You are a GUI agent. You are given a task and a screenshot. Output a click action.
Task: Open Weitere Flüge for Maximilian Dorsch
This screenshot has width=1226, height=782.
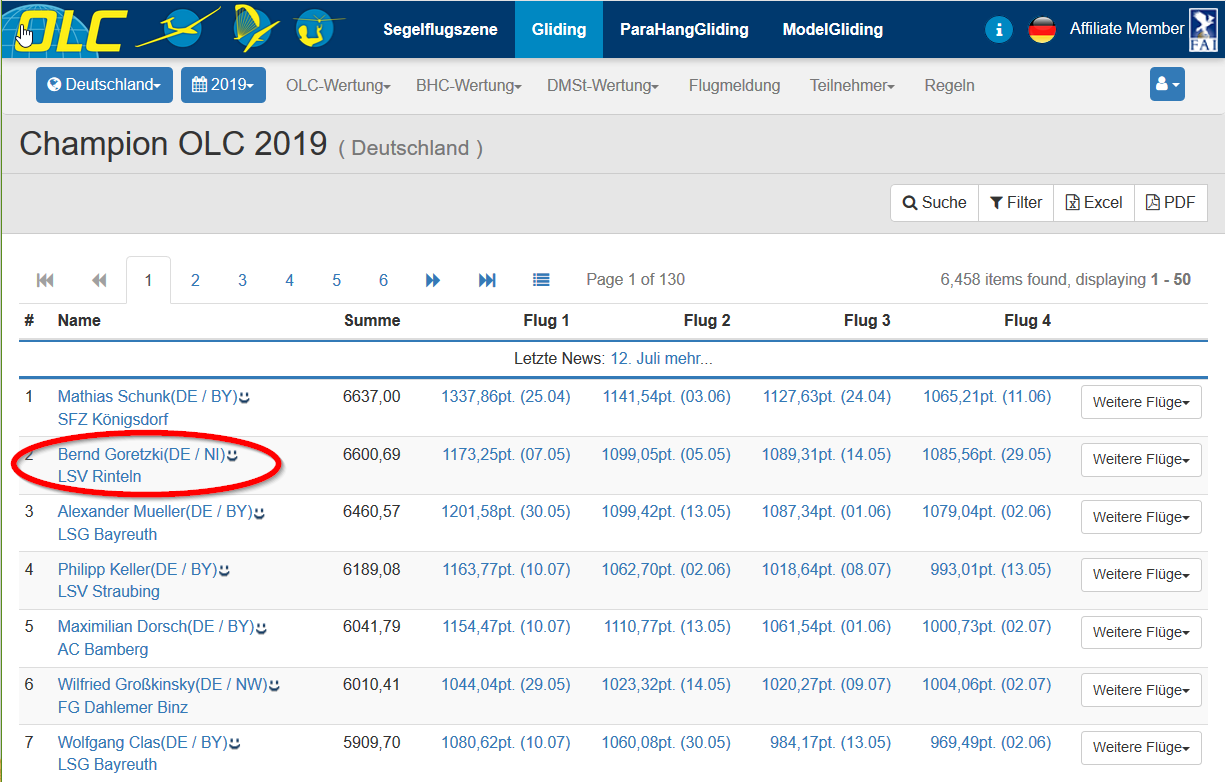point(1141,632)
